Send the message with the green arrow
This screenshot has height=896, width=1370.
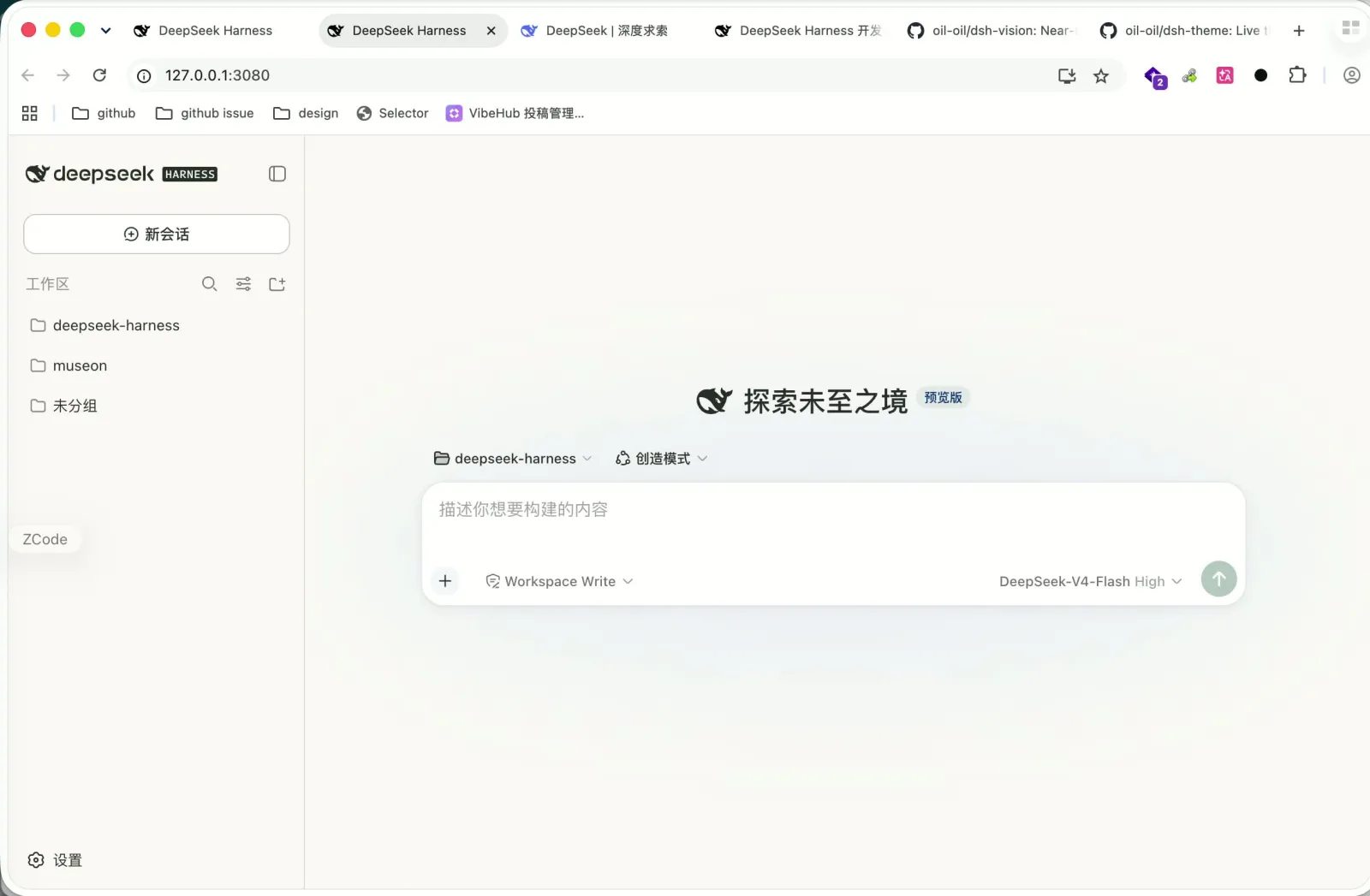[x=1218, y=579]
